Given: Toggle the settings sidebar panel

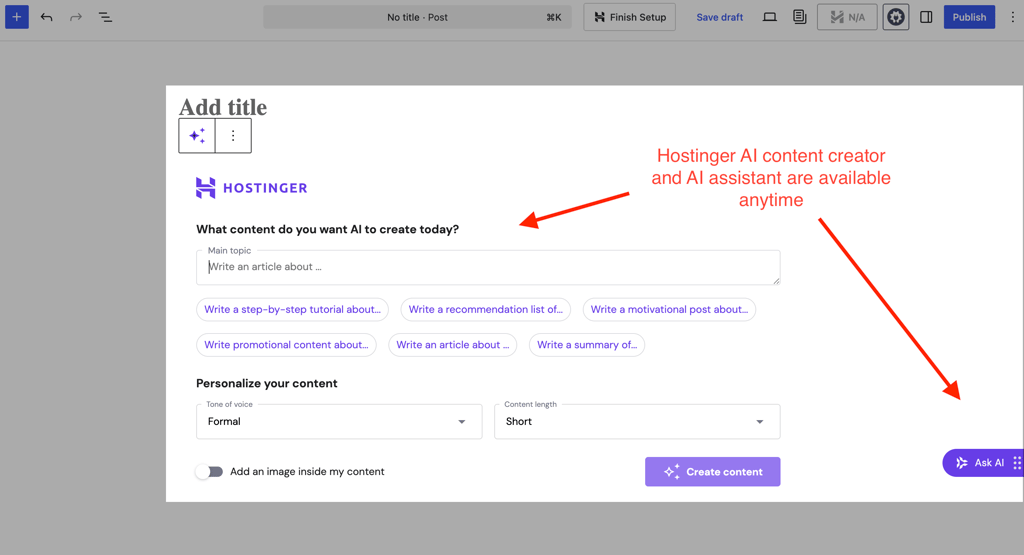Looking at the screenshot, I should [926, 17].
